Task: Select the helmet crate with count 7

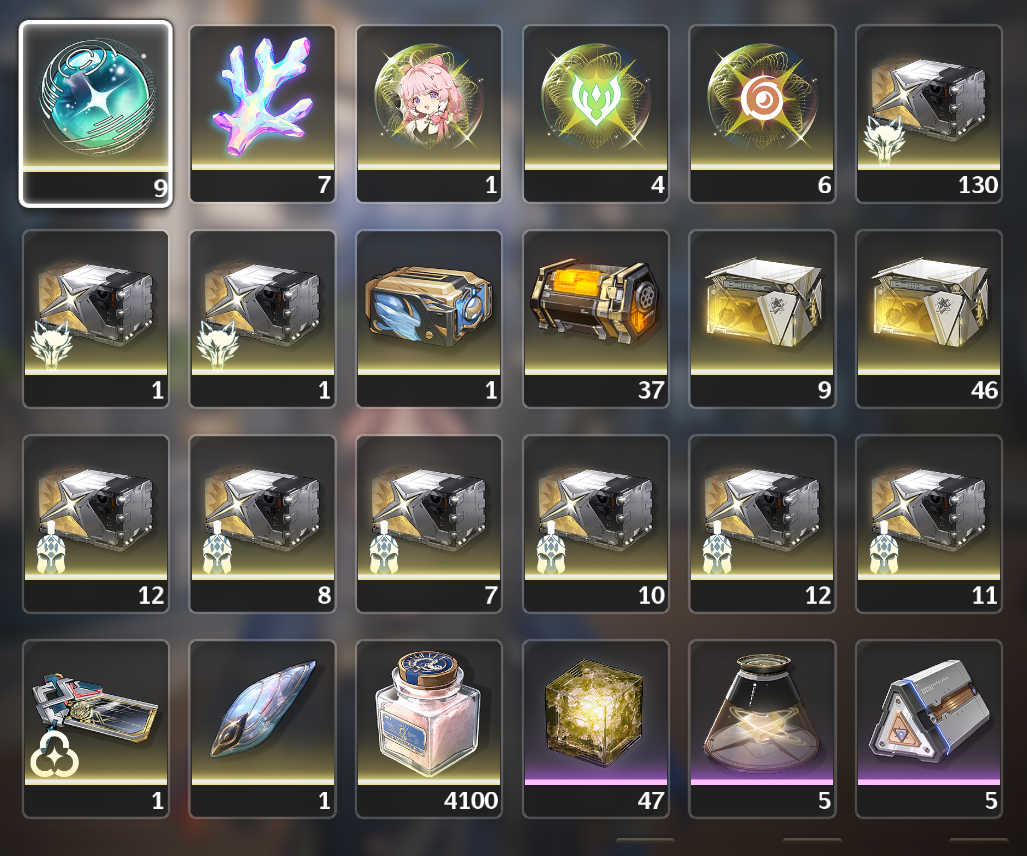Action: (429, 524)
